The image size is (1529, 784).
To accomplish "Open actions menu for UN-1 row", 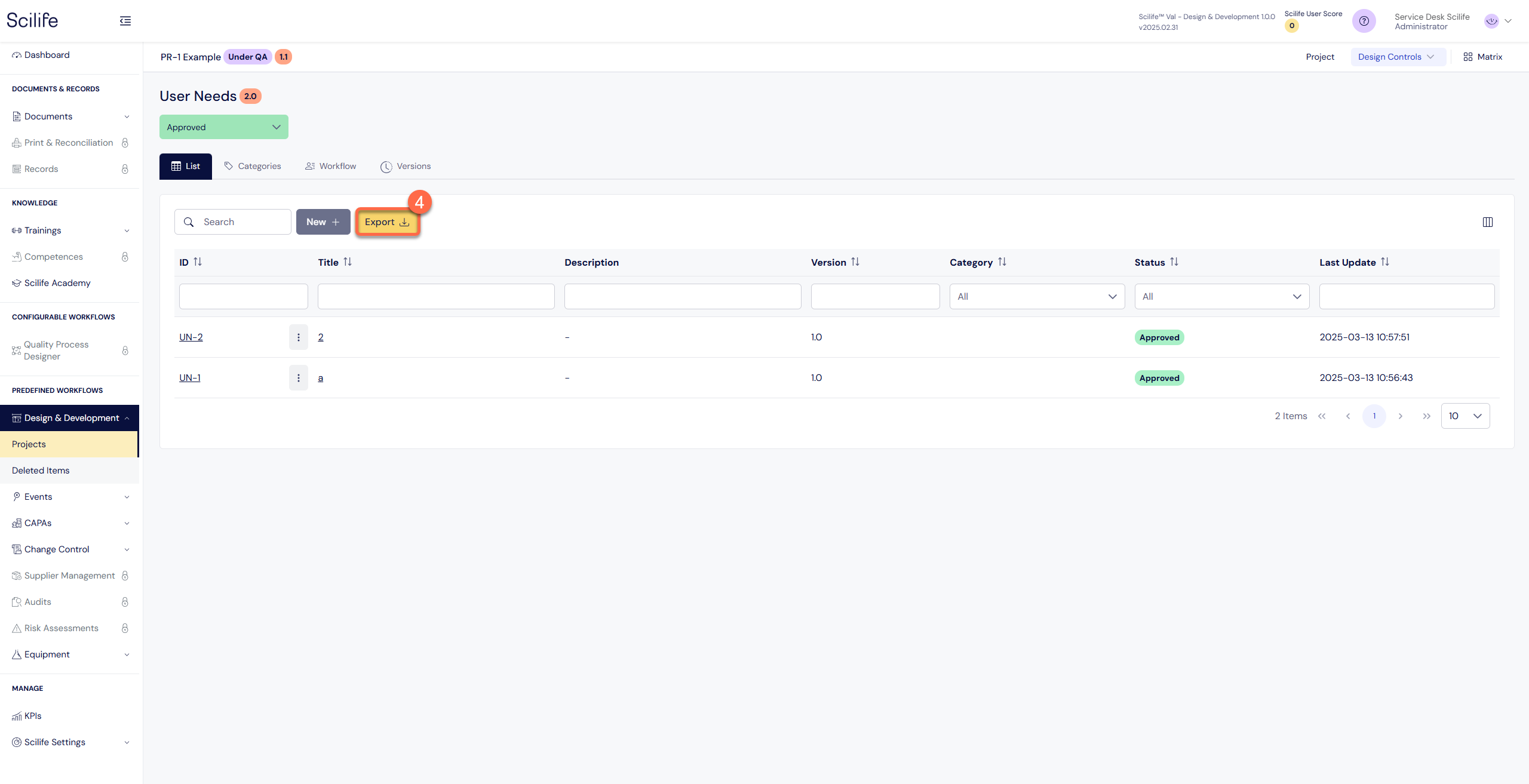I will [x=299, y=378].
